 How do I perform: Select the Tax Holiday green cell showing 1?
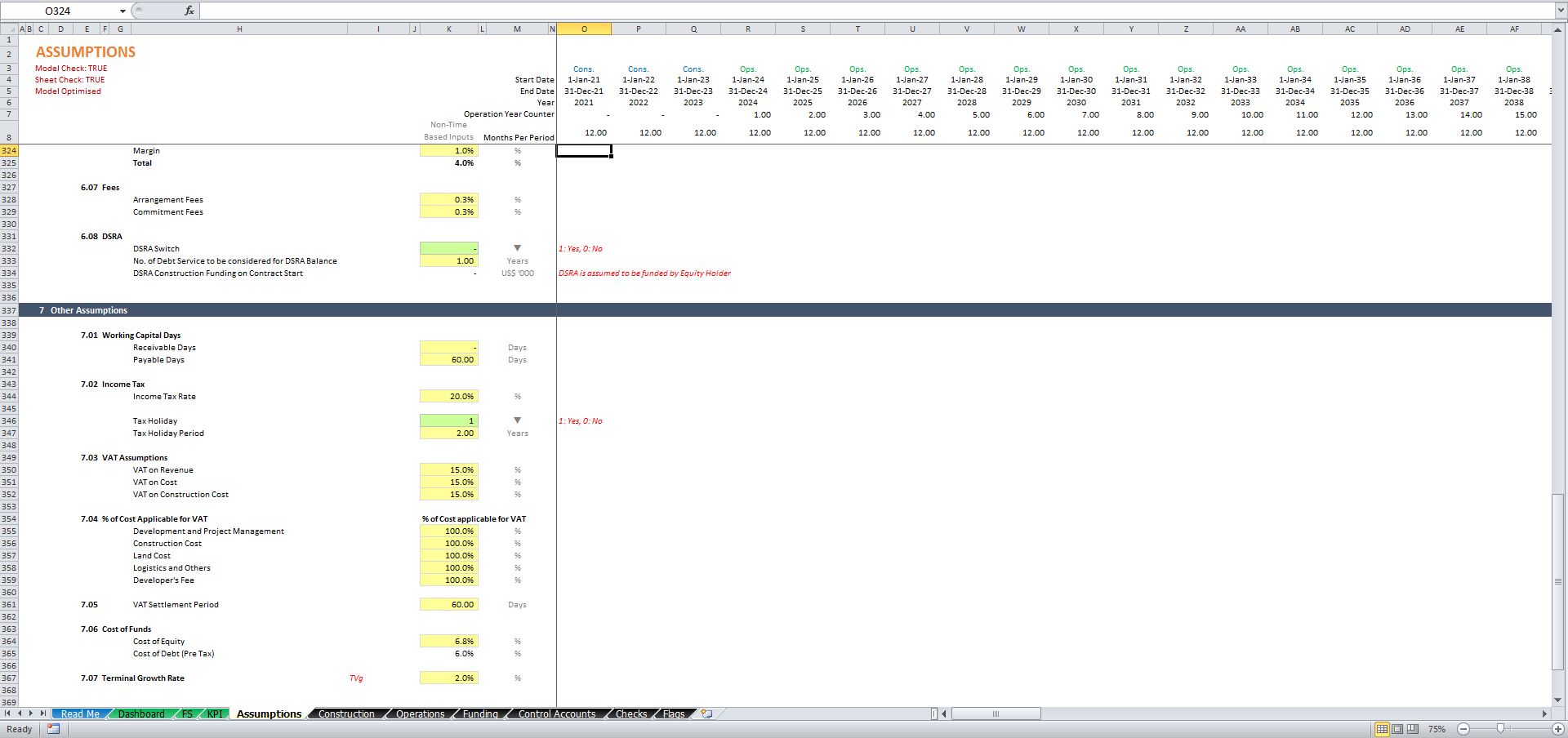pos(448,420)
